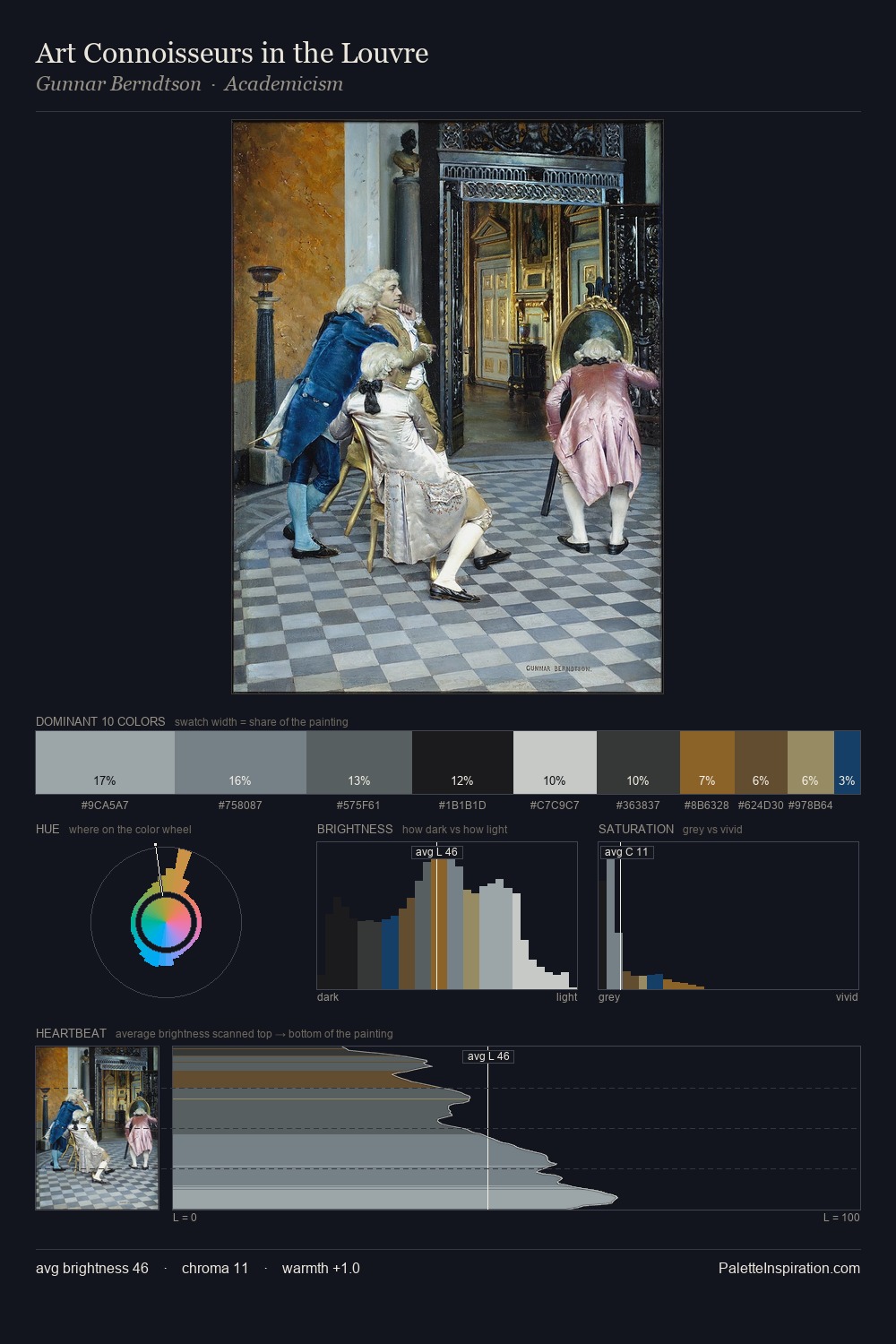896x1344 pixels.
Task: Click the 'dark' brightness axis label
Action: [x=328, y=997]
